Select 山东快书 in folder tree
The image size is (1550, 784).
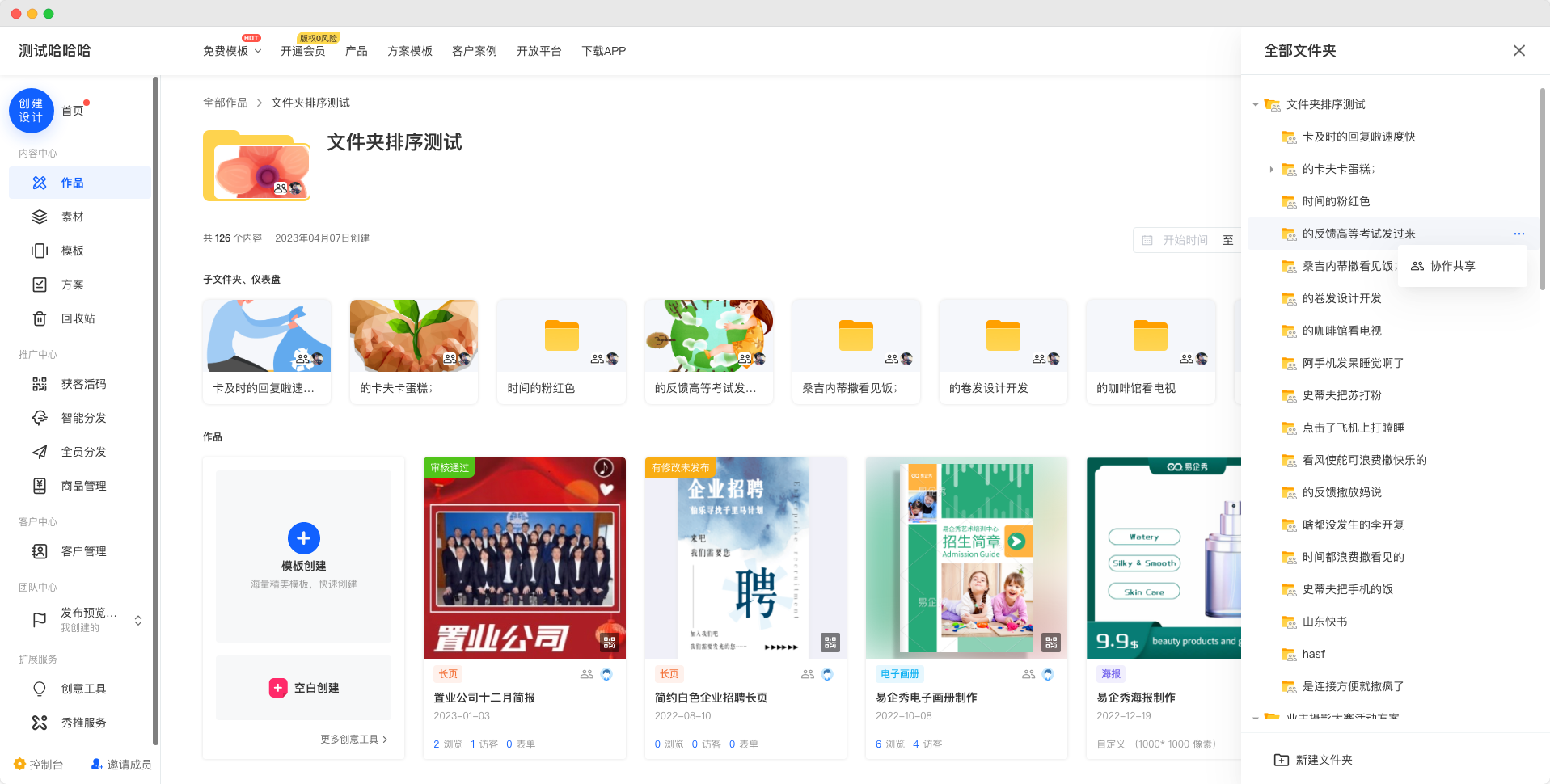[x=1324, y=622]
